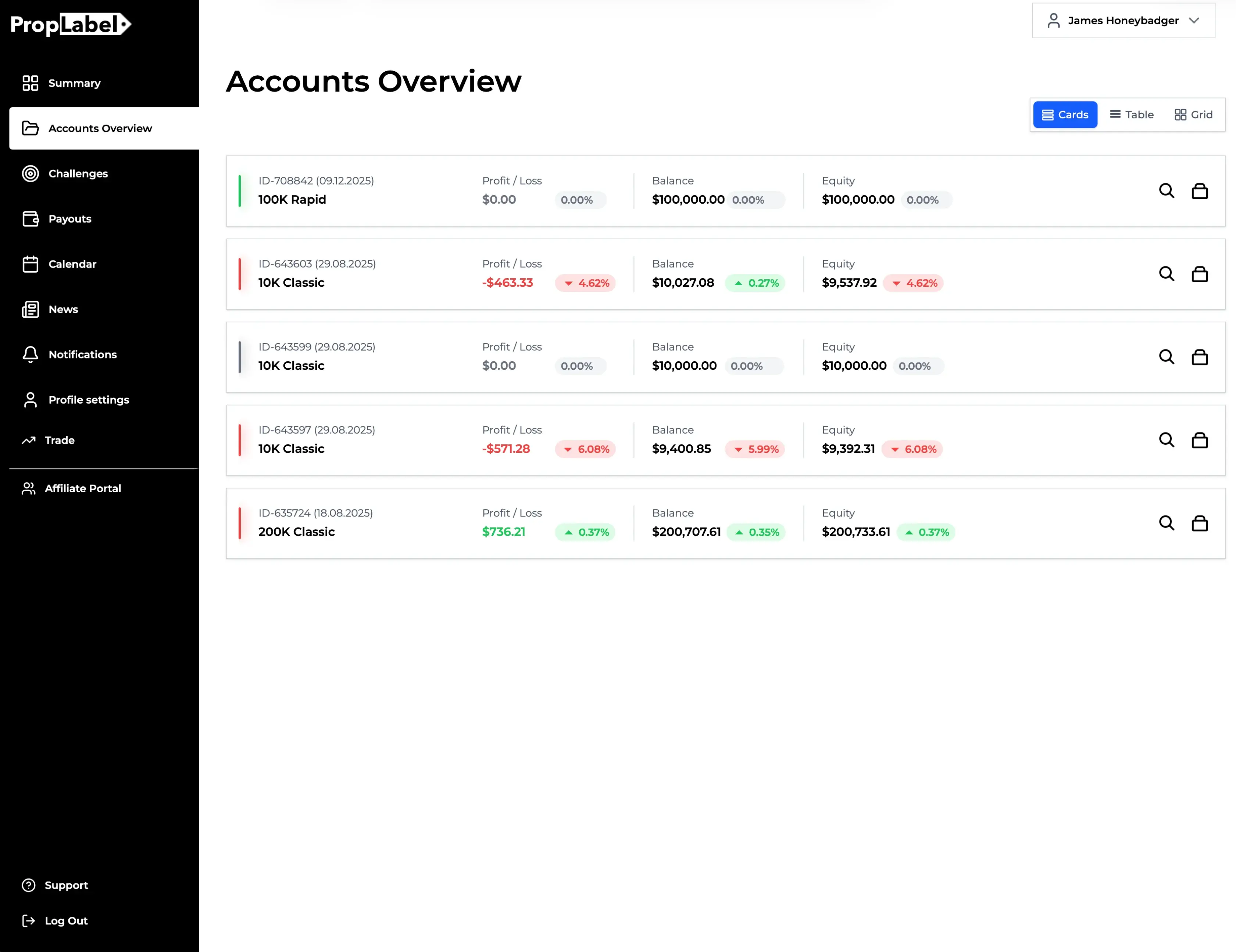Switch view to Table layout
The height and width of the screenshot is (952, 1236).
tap(1131, 114)
